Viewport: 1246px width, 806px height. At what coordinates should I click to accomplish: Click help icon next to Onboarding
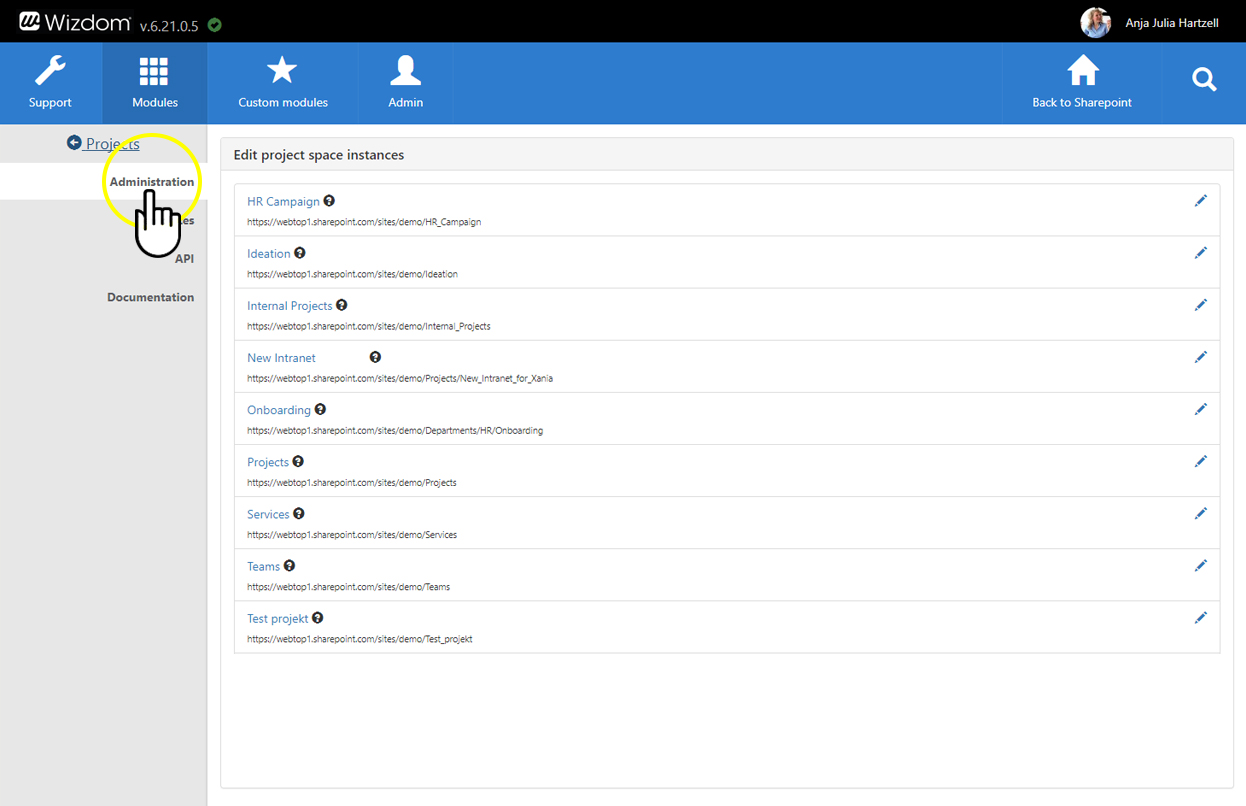[x=320, y=409]
